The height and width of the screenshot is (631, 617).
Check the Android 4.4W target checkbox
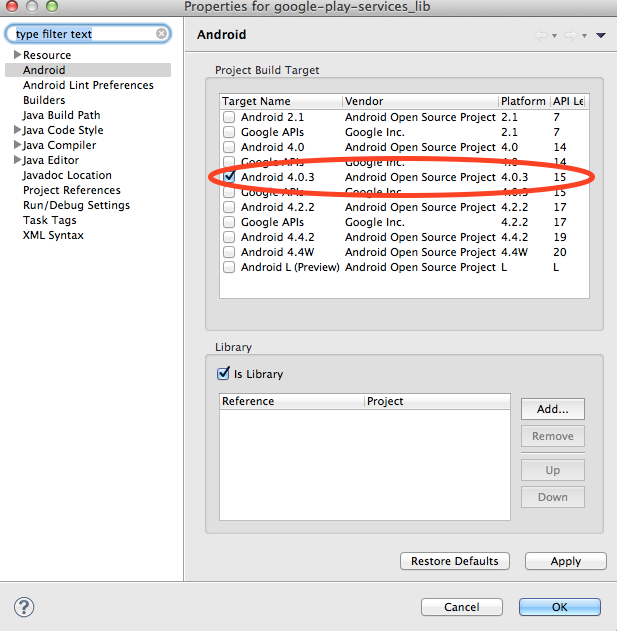[229, 252]
